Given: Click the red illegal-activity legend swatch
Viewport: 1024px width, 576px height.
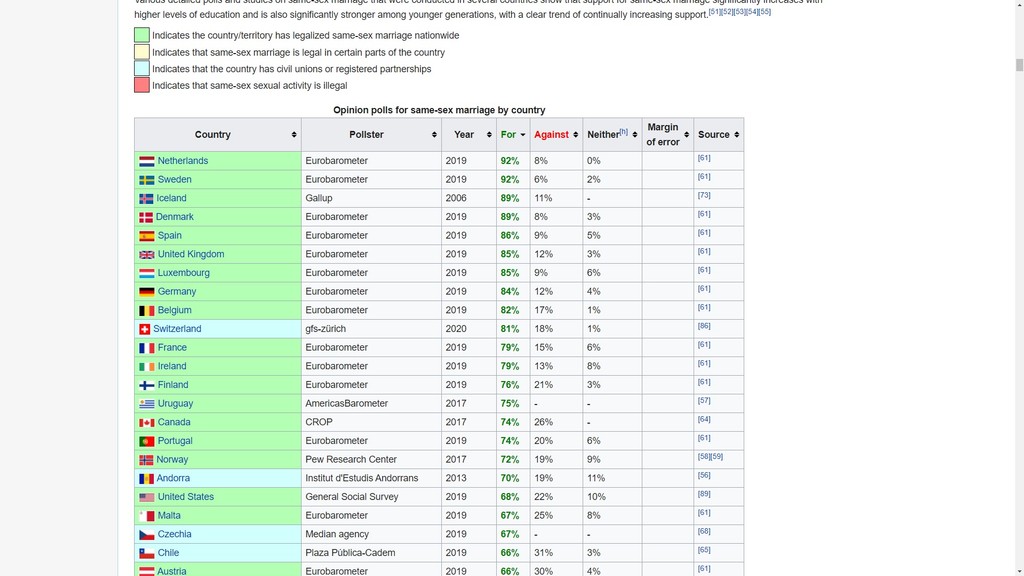Looking at the screenshot, I should [142, 85].
